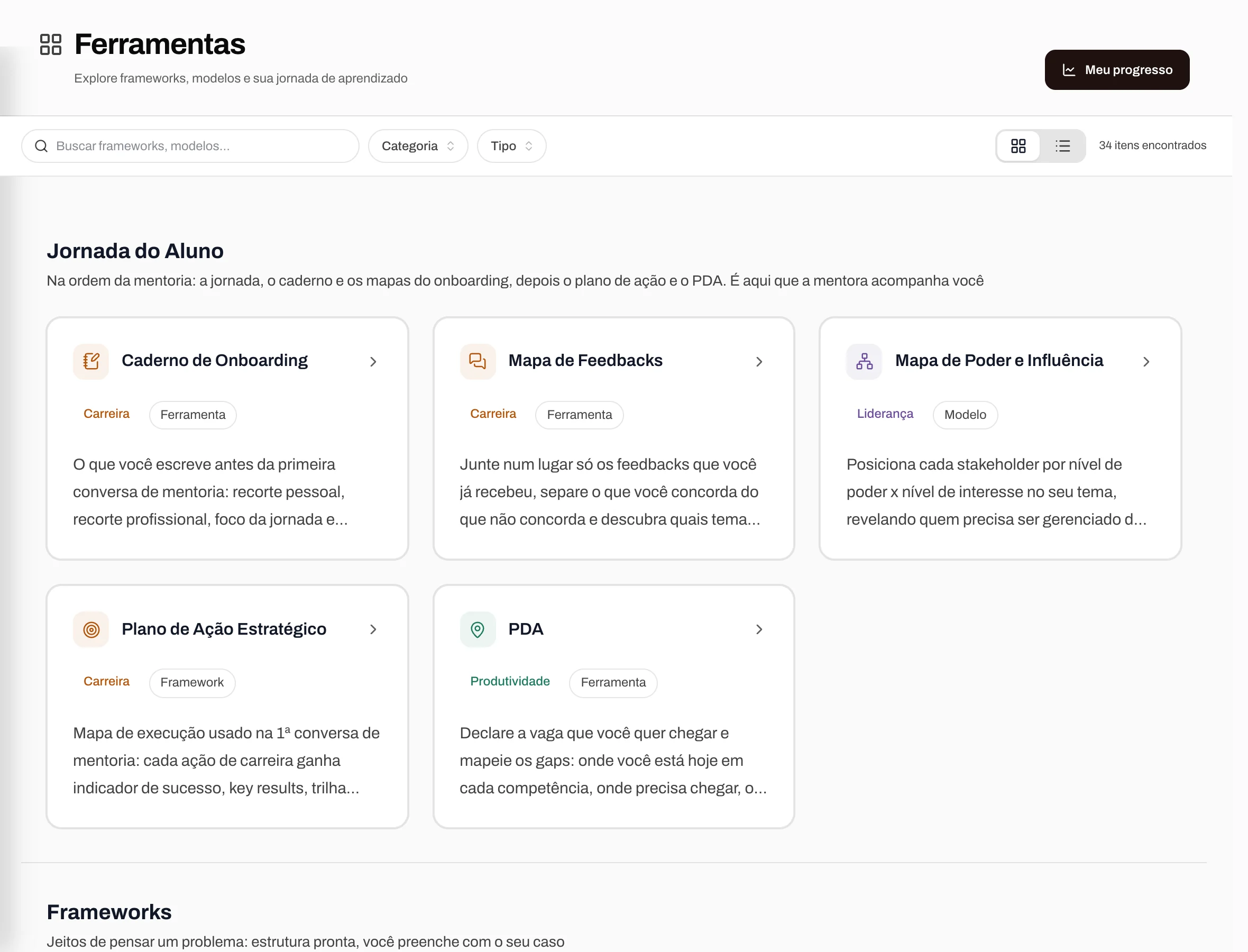1248x952 pixels.
Task: Open the Plano de Ação Estratégico title
Action: coord(224,629)
